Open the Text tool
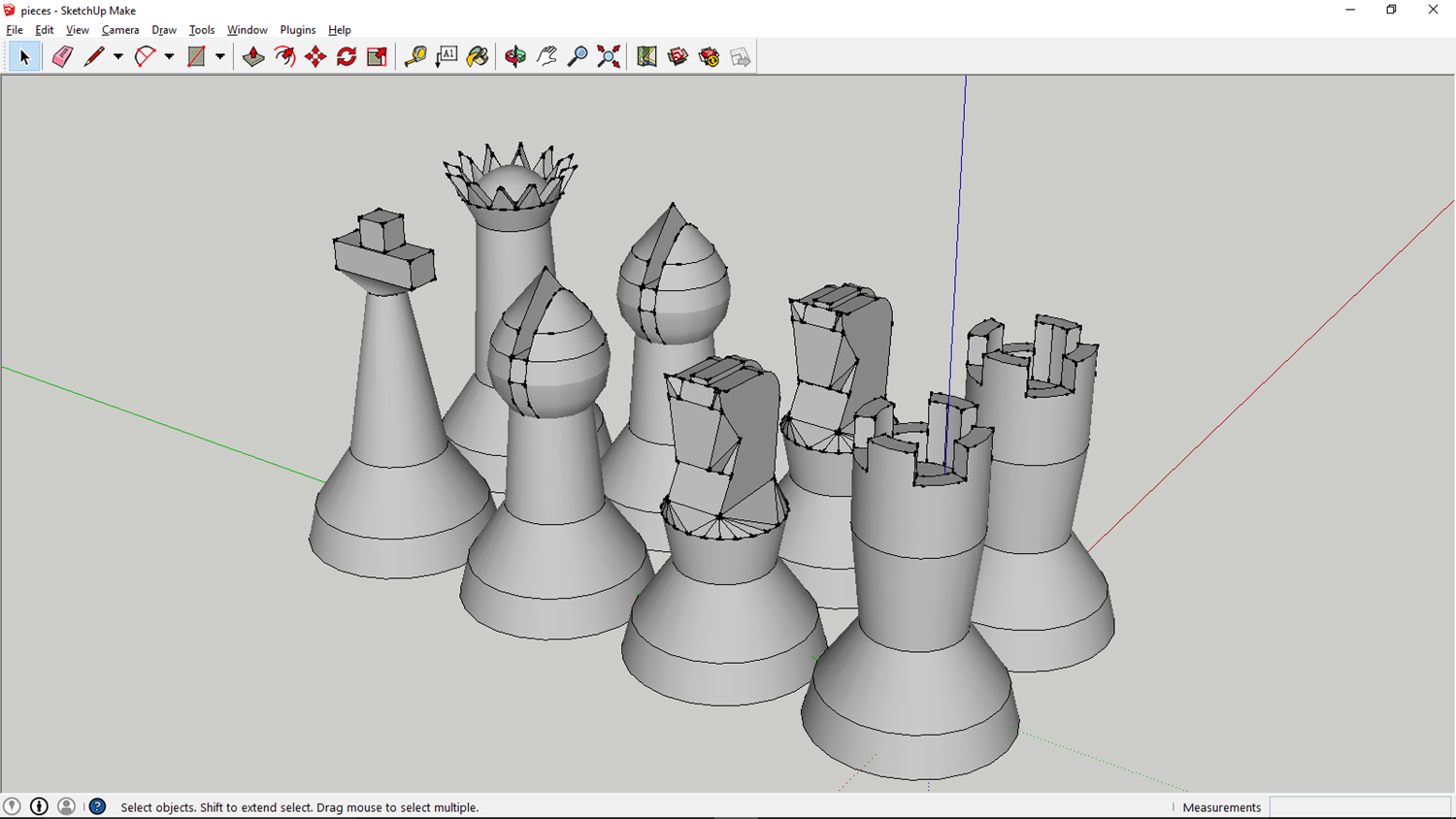The width and height of the screenshot is (1456, 819). point(446,56)
